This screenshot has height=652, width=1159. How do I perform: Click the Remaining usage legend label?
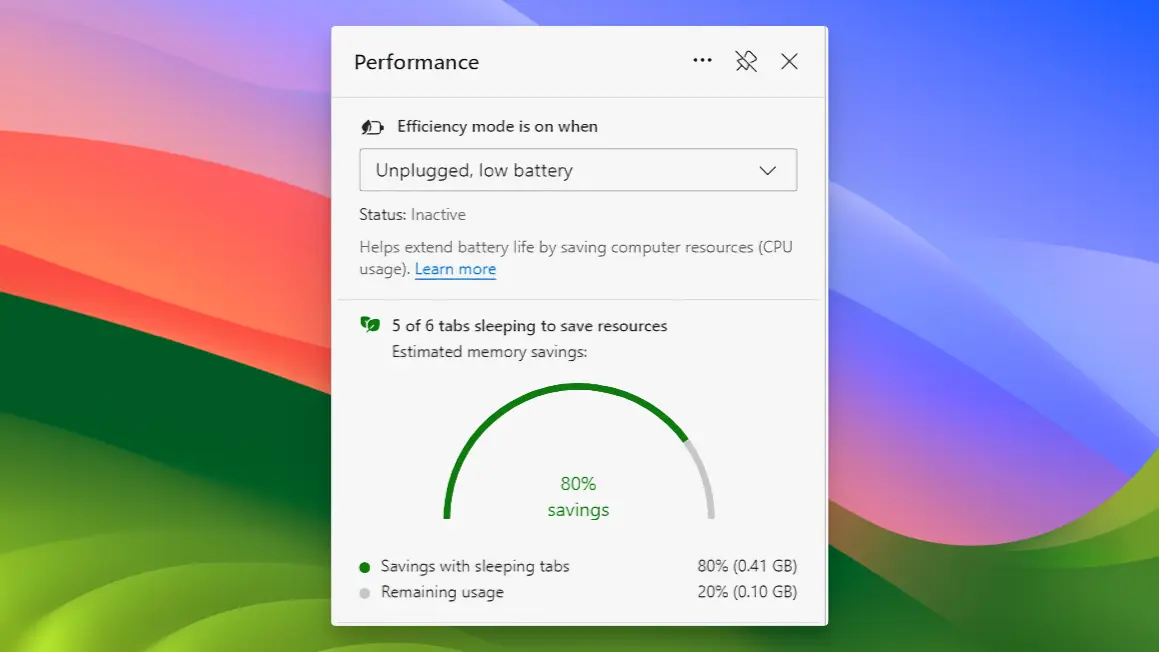(x=442, y=591)
